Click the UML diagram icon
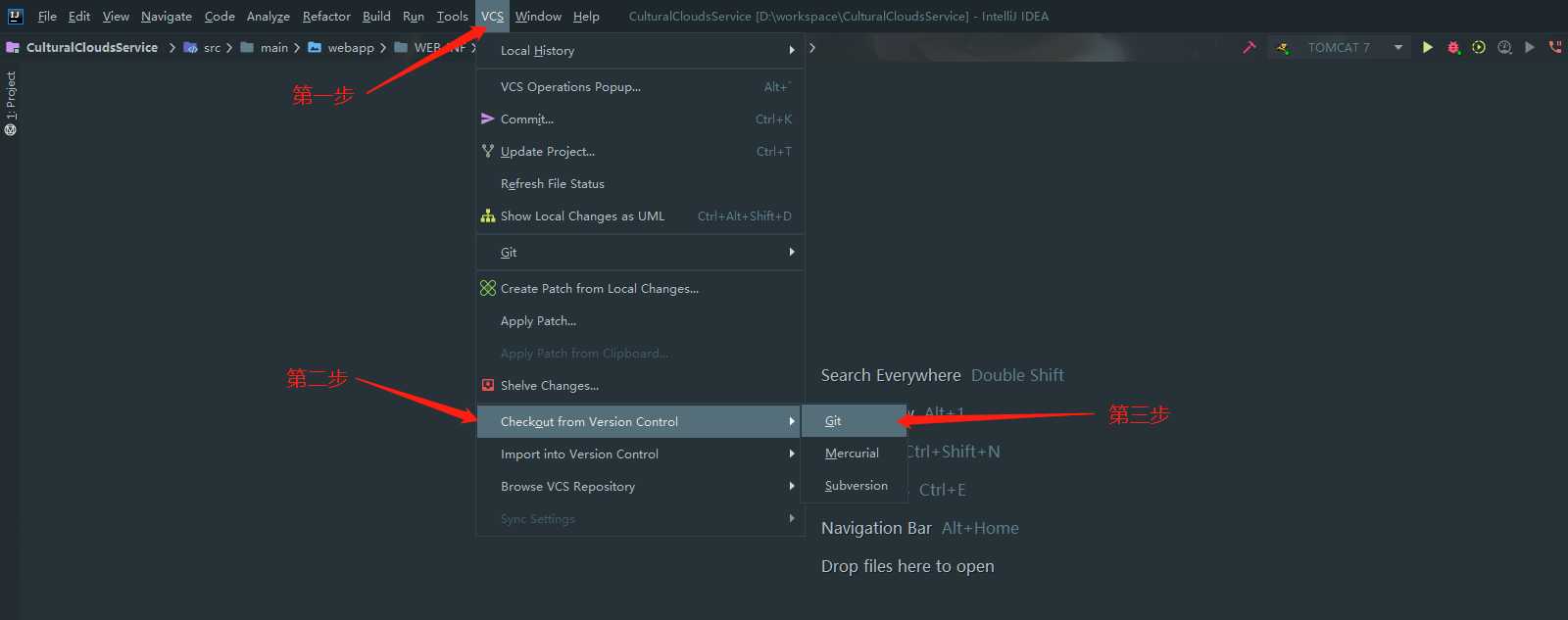 [x=488, y=215]
